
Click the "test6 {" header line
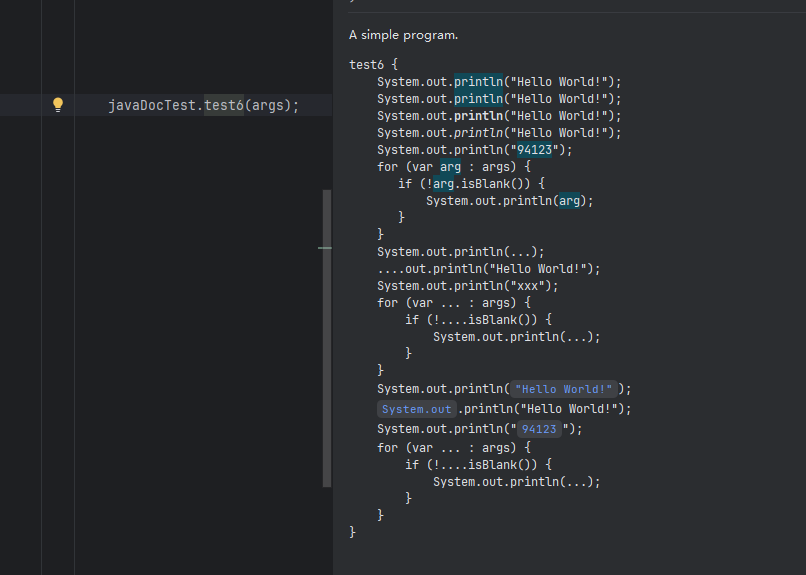pos(373,65)
